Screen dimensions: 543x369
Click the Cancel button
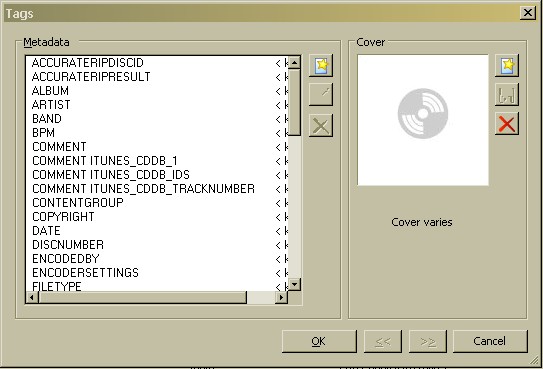coord(490,341)
